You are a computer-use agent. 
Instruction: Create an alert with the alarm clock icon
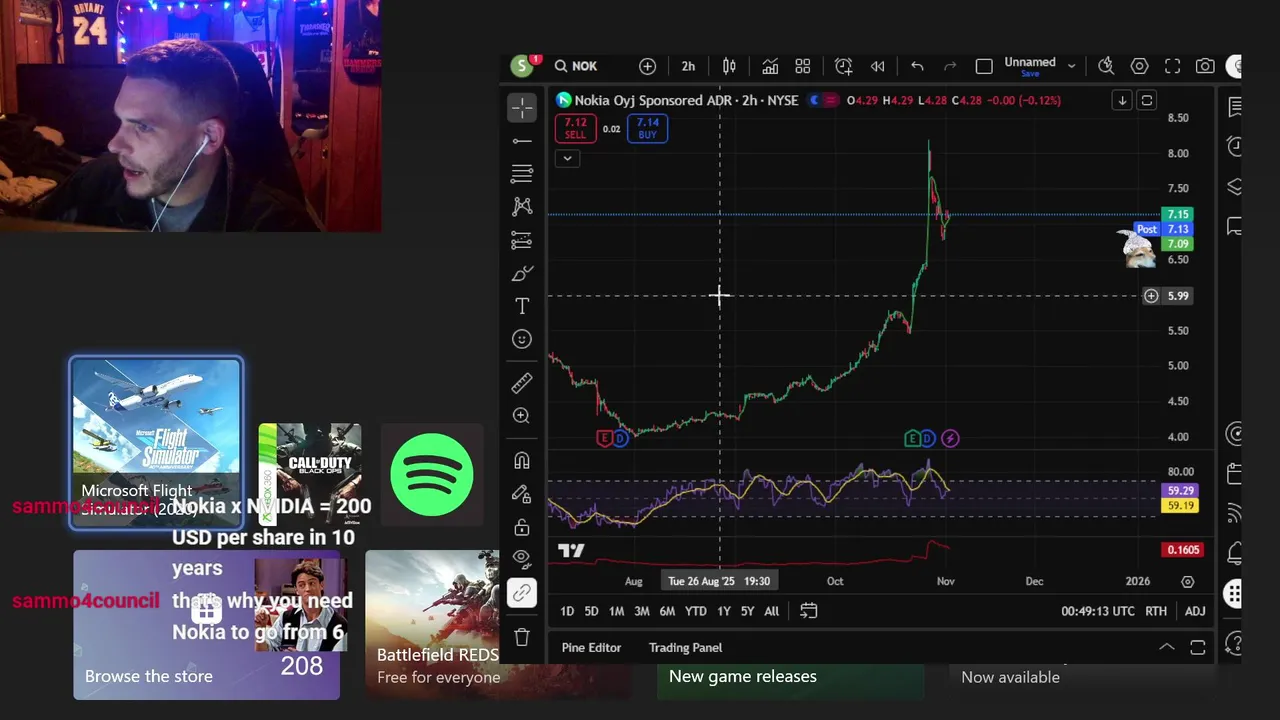843,66
